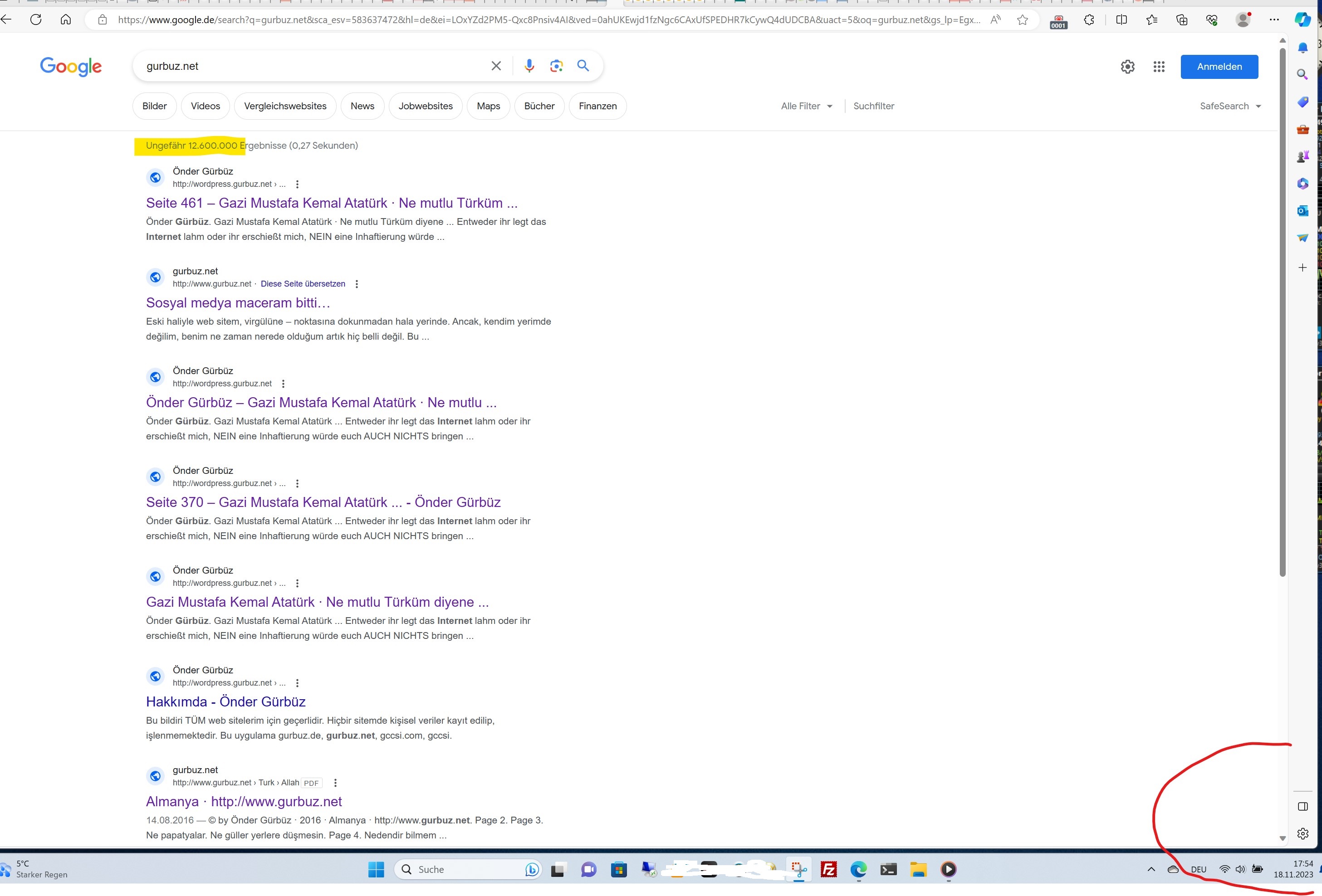Open options for Hakkımda result
The height and width of the screenshot is (896, 1322).
tap(297, 683)
